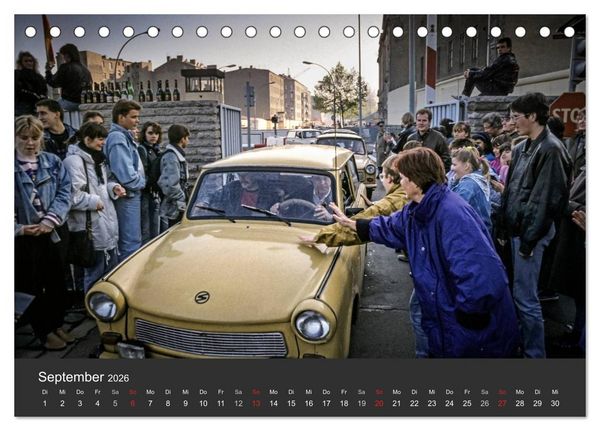The height and width of the screenshot is (431, 600).
Task: Select date 21 in the calendar strip
Action: (x=397, y=403)
